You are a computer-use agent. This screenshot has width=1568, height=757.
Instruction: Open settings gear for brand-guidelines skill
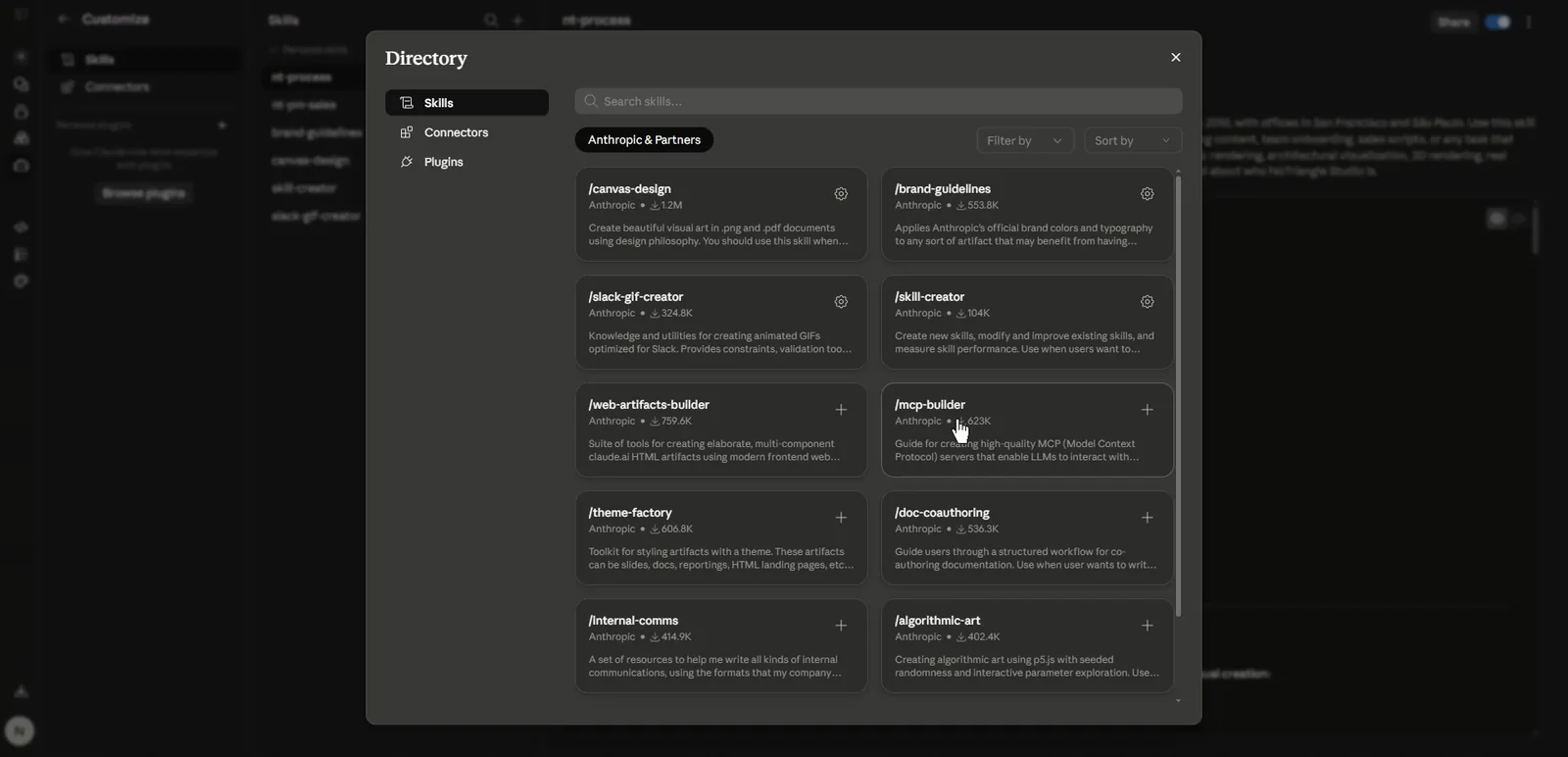(x=1147, y=194)
